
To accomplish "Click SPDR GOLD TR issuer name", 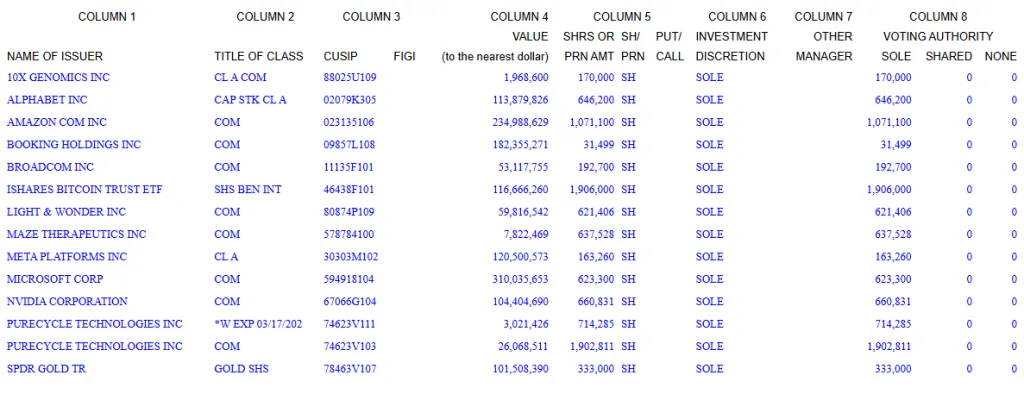I will 46,369.
